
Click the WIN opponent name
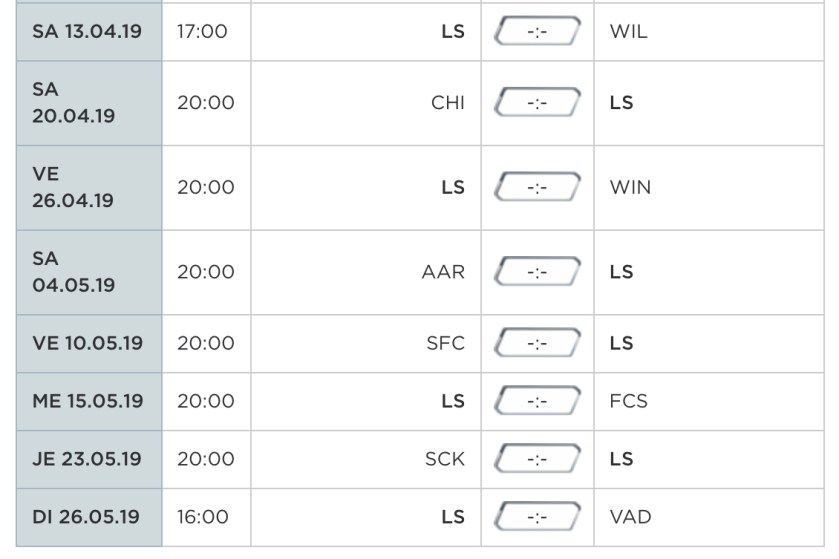pyautogui.click(x=630, y=187)
